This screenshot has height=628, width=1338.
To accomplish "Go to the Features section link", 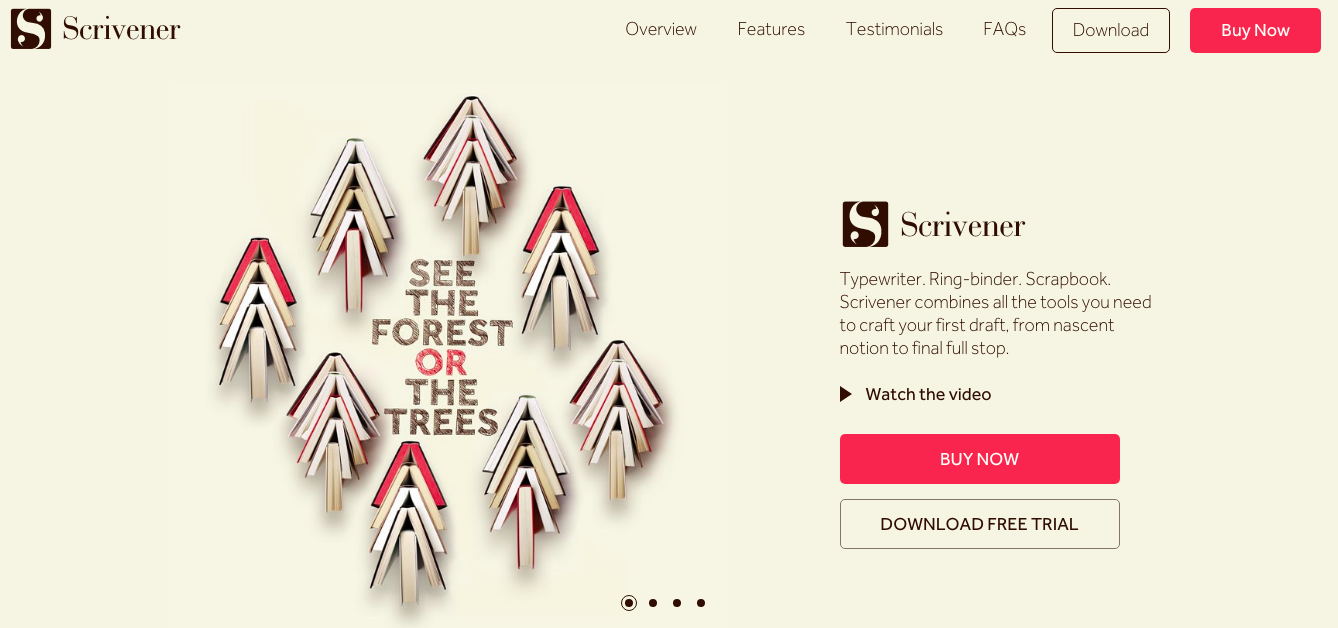I will click(x=771, y=30).
